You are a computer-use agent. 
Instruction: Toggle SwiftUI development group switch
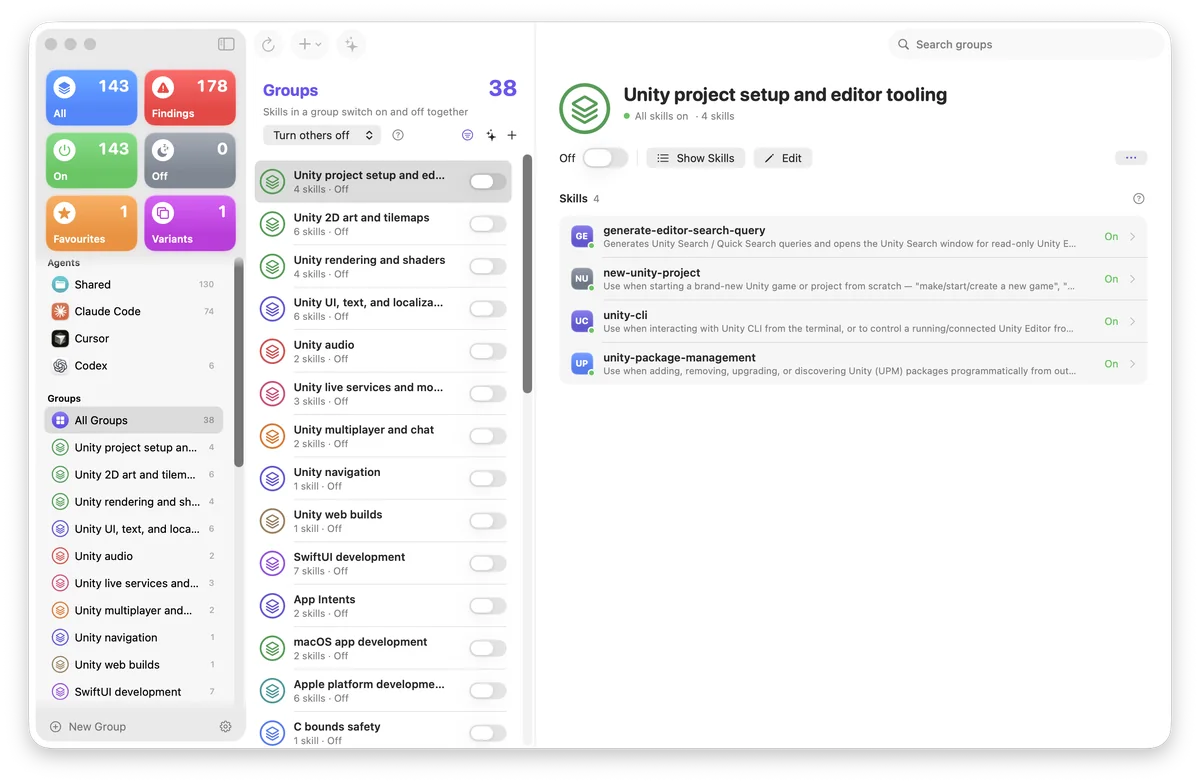488,563
